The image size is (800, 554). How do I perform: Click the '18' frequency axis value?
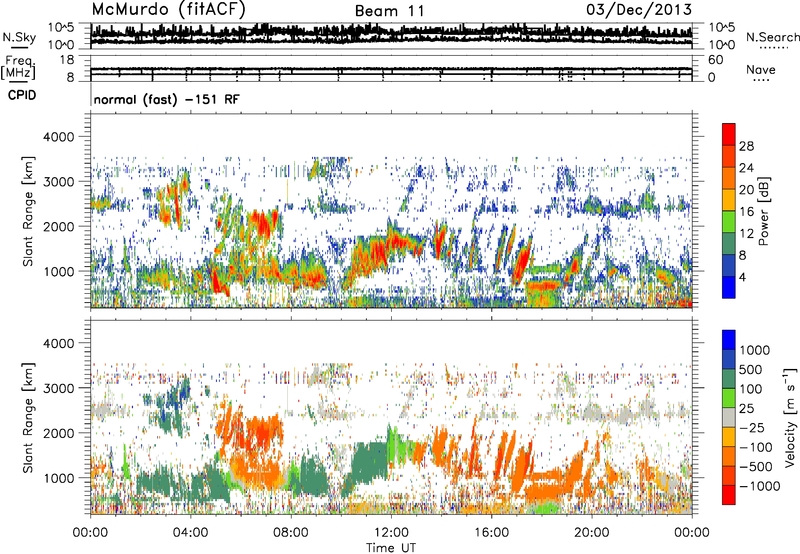coord(67,60)
